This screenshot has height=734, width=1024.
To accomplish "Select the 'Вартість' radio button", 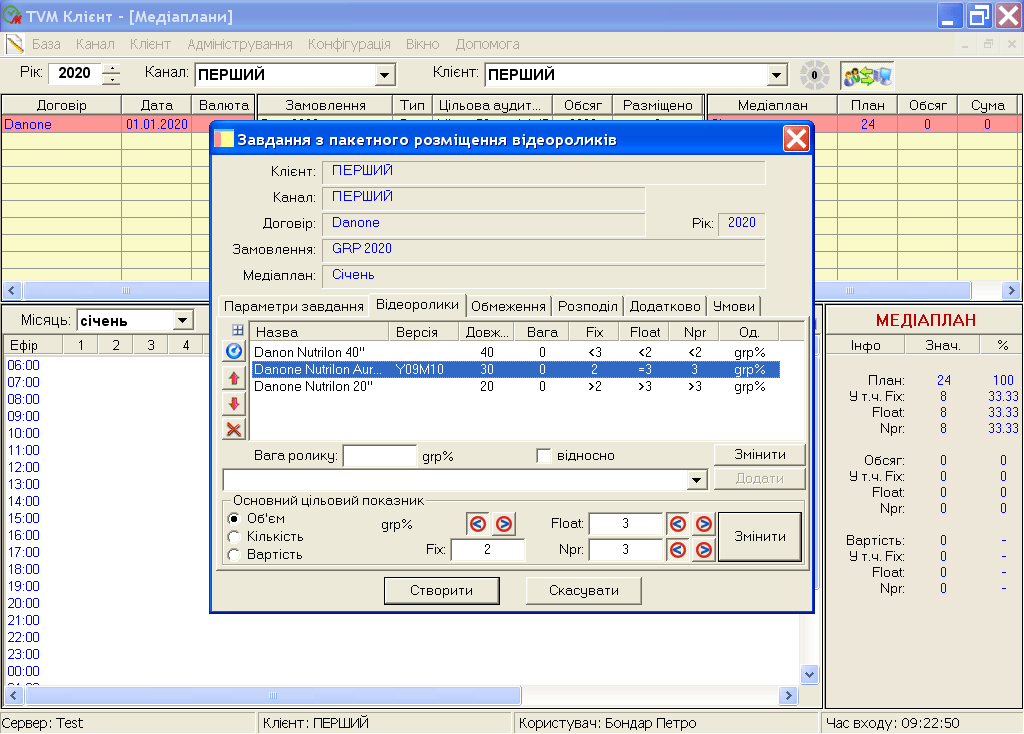I will [x=234, y=555].
